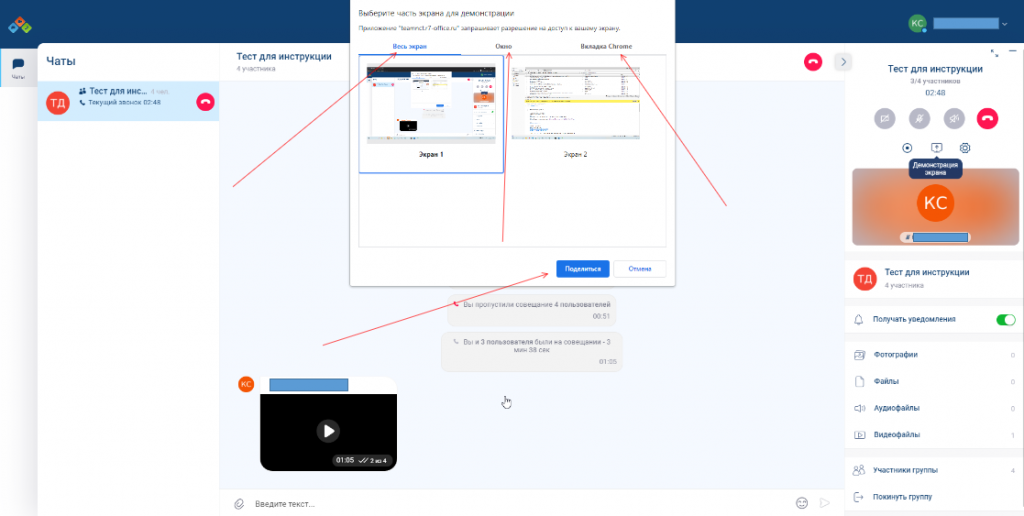Disable the Получать уведомления switch
Image resolution: width=1024 pixels, height=516 pixels.
click(x=1005, y=320)
